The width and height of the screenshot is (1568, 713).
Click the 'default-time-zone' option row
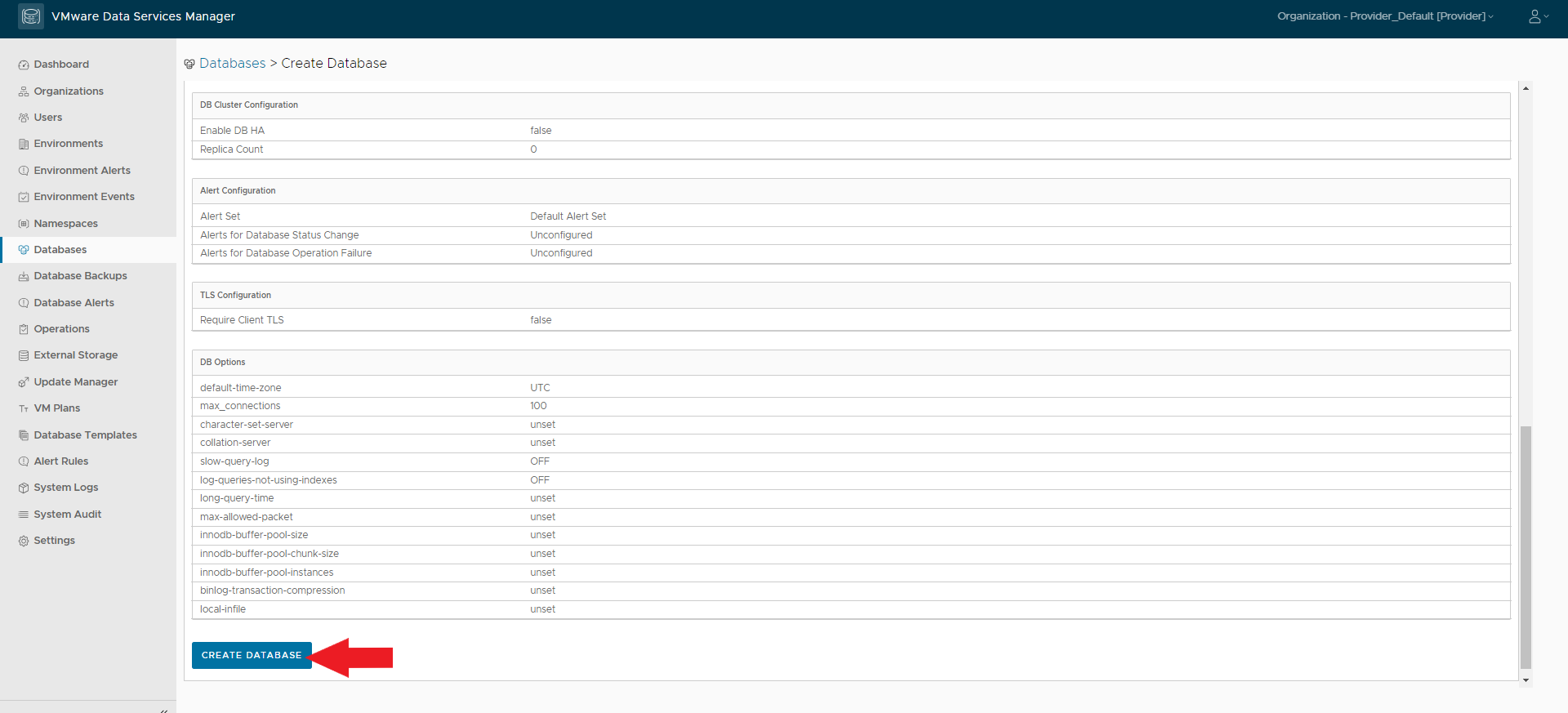click(851, 388)
